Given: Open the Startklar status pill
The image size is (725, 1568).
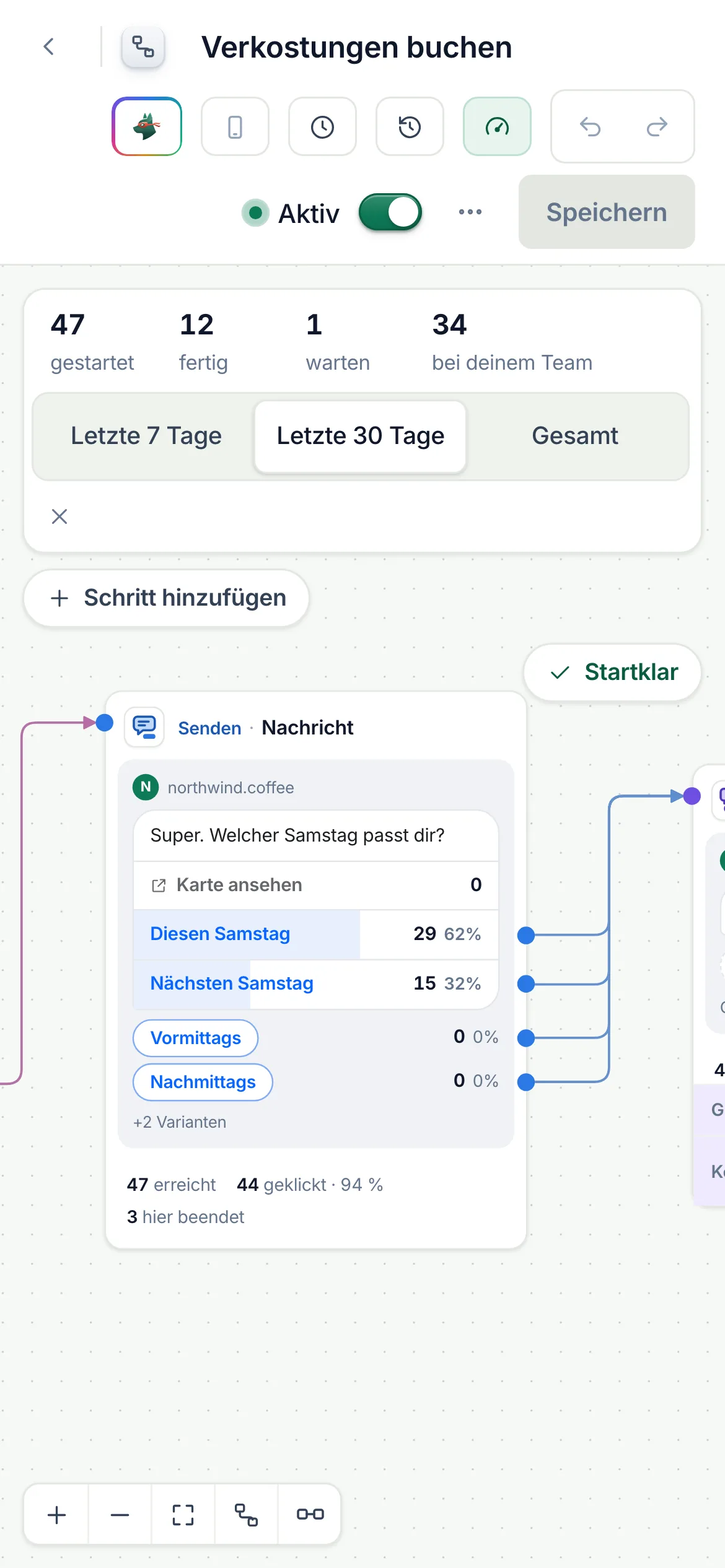Looking at the screenshot, I should tap(612, 673).
